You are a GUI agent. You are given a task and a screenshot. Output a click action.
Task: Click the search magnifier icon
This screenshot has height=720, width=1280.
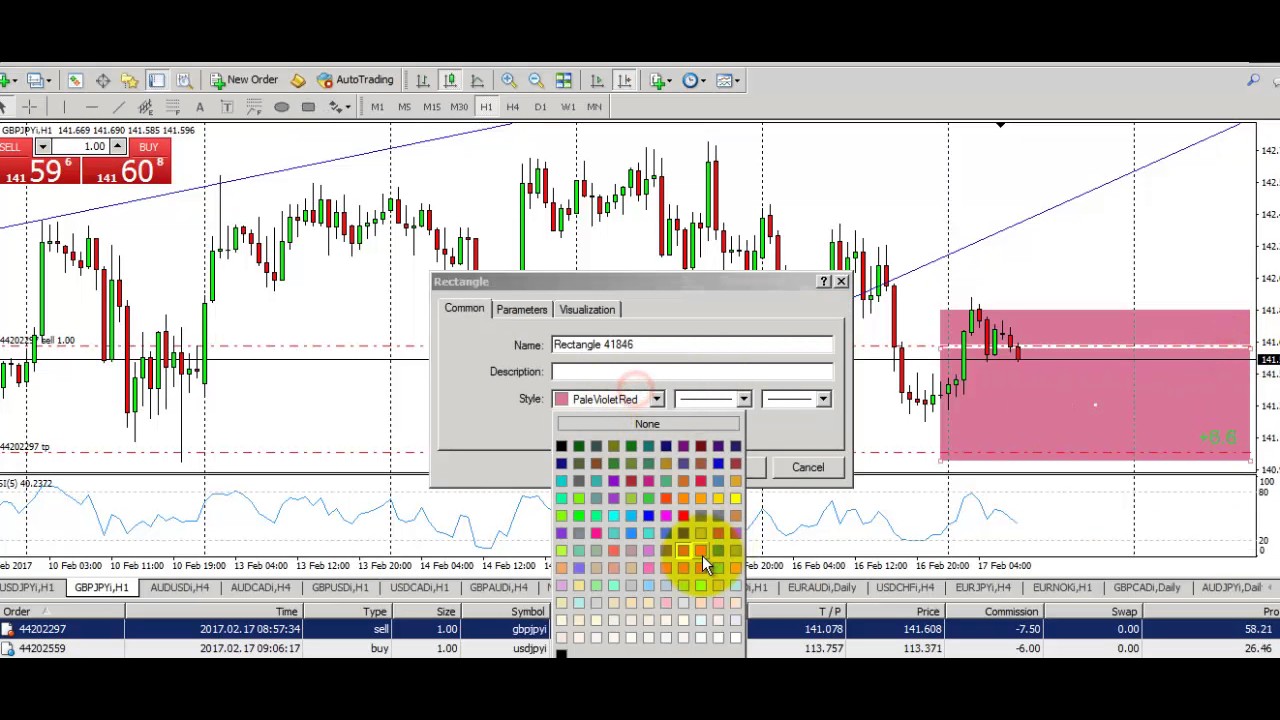click(1253, 80)
